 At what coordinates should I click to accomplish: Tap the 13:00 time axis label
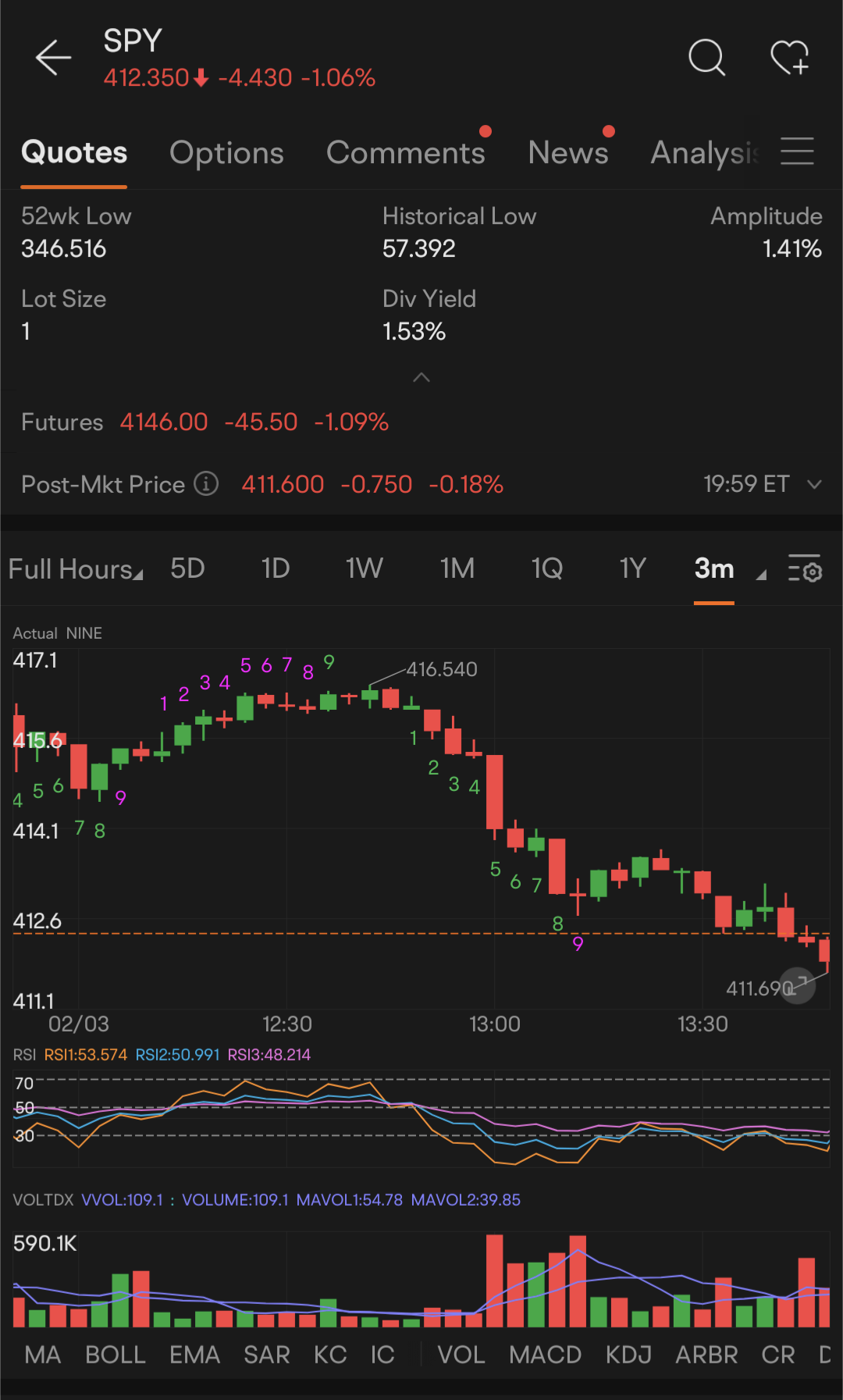tap(495, 1024)
